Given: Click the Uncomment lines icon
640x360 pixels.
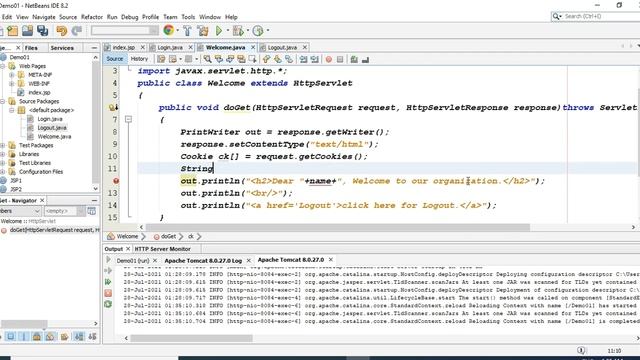Looking at the screenshot, I should click(365, 60).
